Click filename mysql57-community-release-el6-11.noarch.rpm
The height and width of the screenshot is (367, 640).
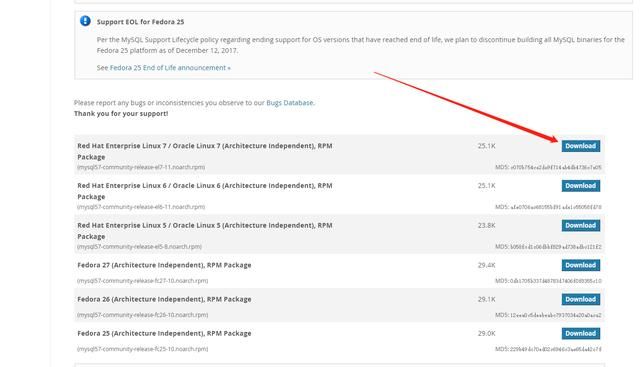(141, 207)
